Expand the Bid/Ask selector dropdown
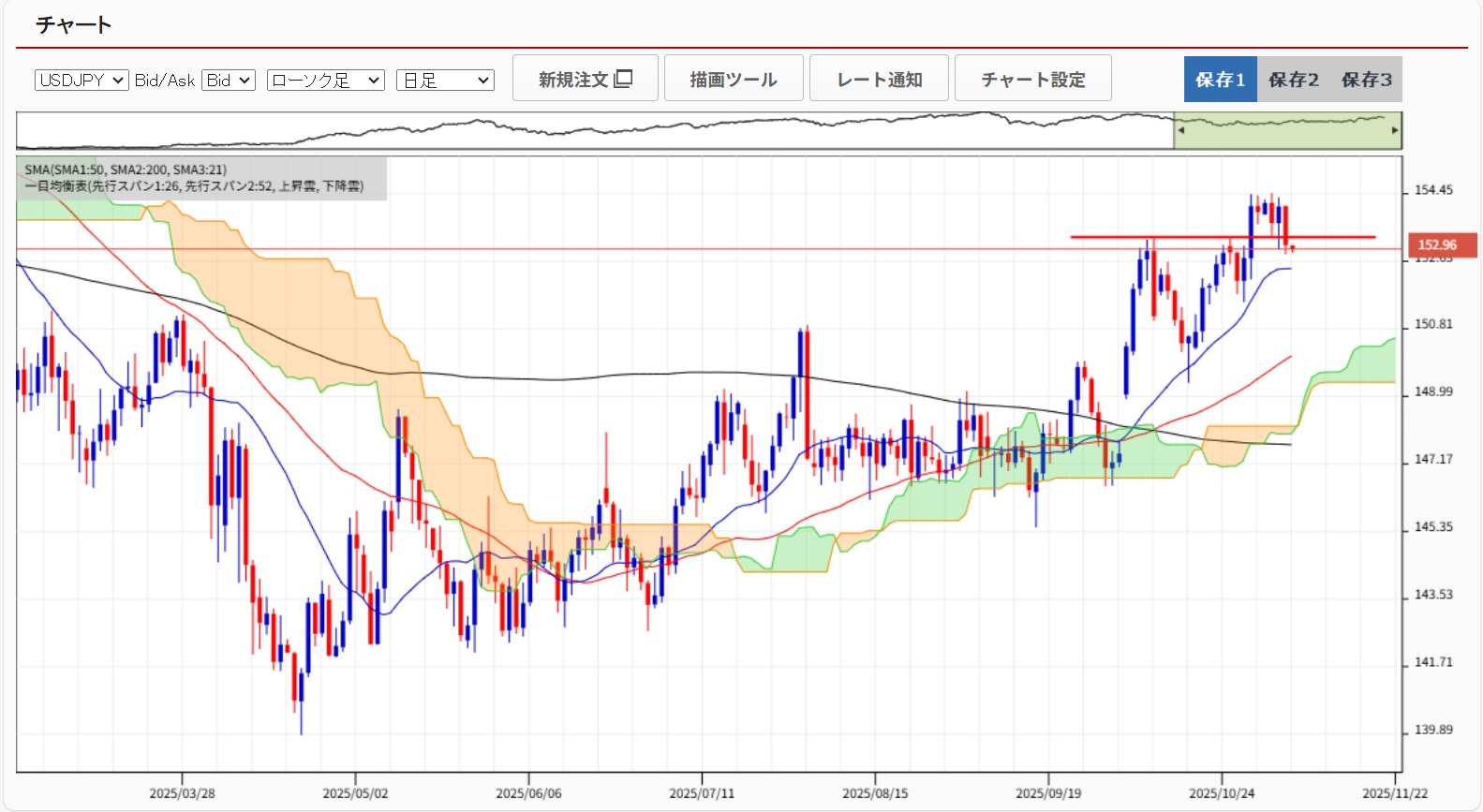Screen dimensions: 1483x812 point(229,81)
